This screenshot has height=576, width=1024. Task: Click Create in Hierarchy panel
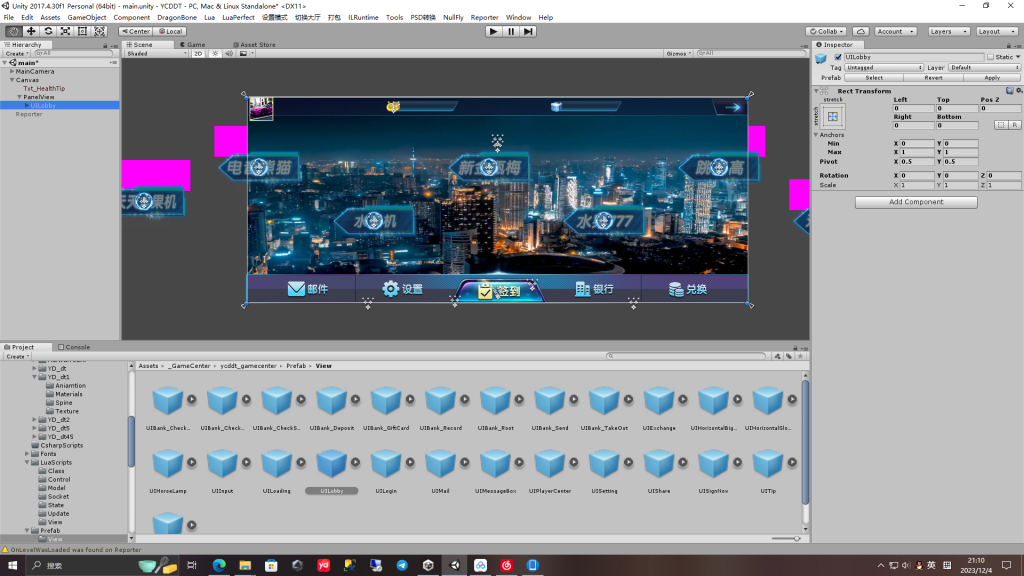click(17, 54)
